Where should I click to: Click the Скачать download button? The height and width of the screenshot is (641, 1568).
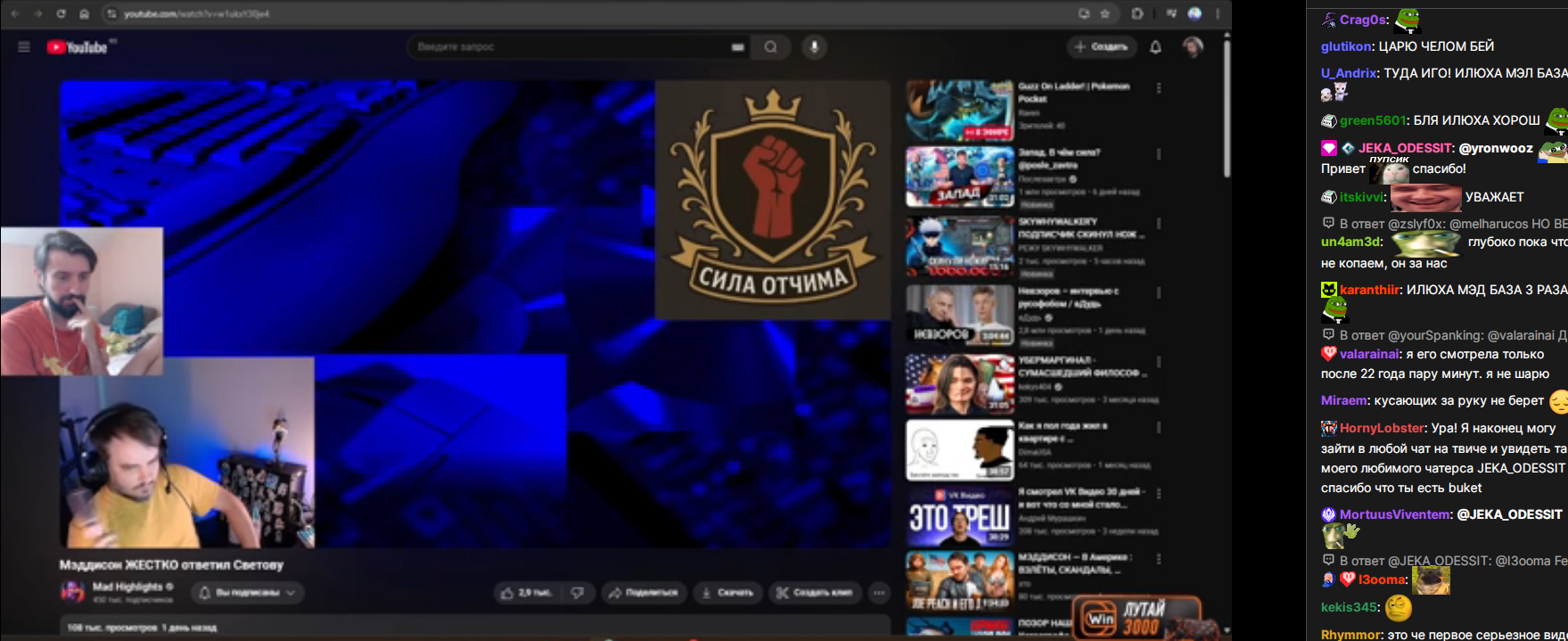point(727,592)
